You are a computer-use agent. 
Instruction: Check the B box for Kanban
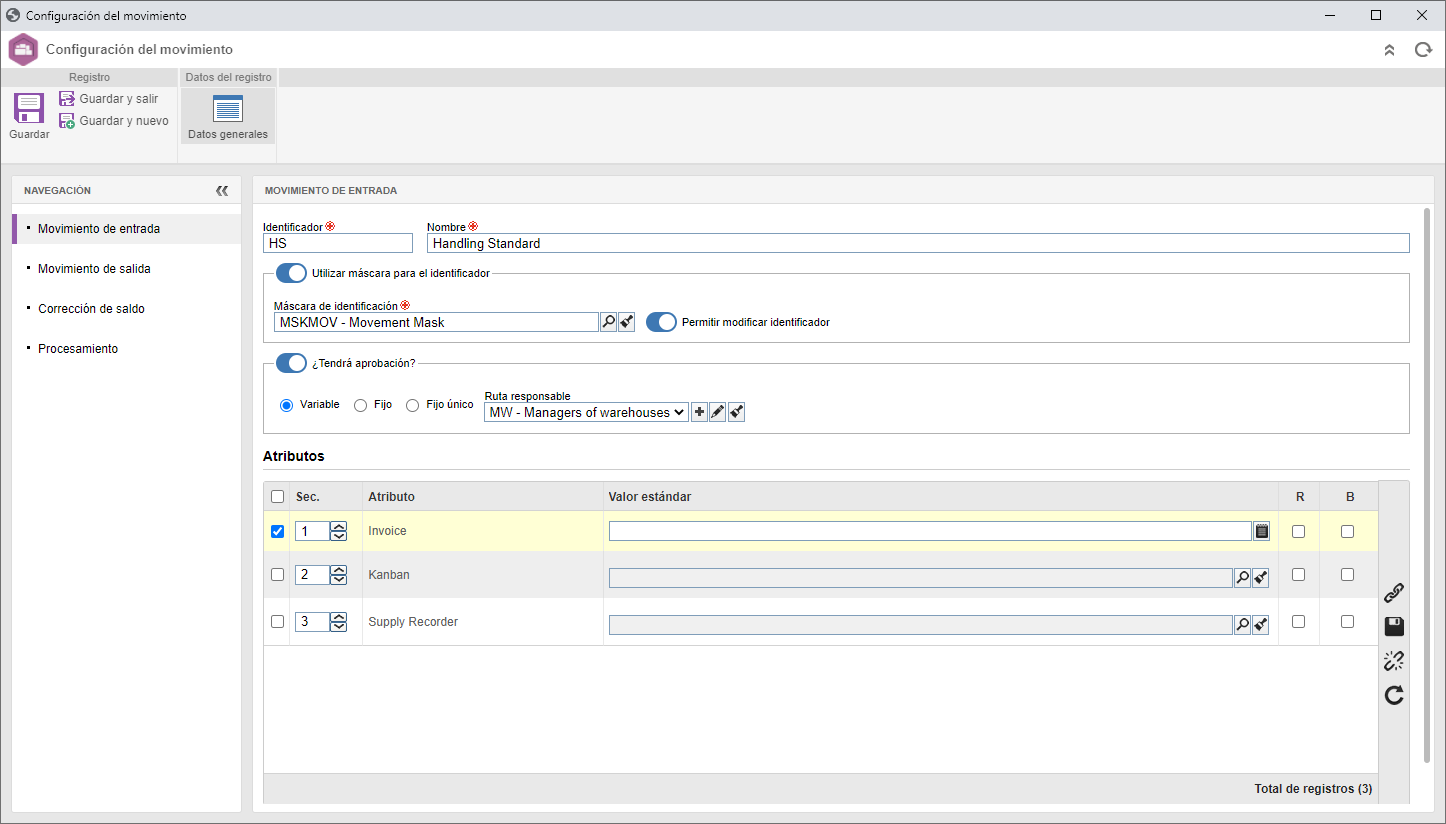click(x=1347, y=575)
